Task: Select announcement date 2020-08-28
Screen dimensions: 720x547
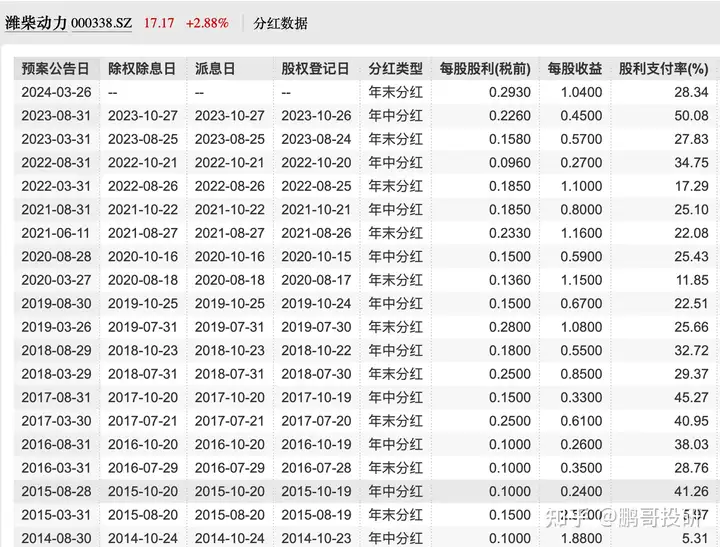Action: coord(56,257)
